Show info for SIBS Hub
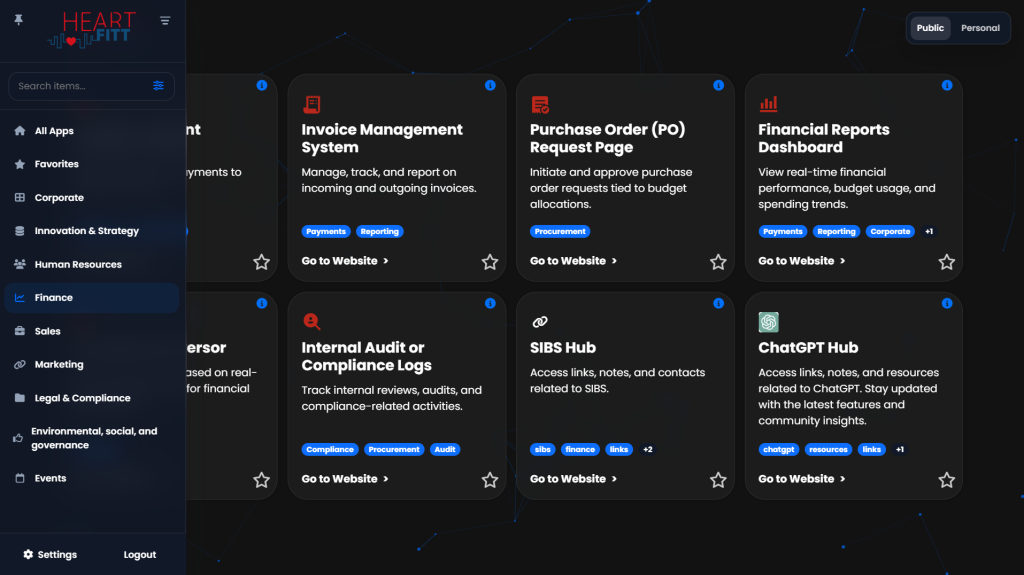The image size is (1024, 575). tap(718, 303)
